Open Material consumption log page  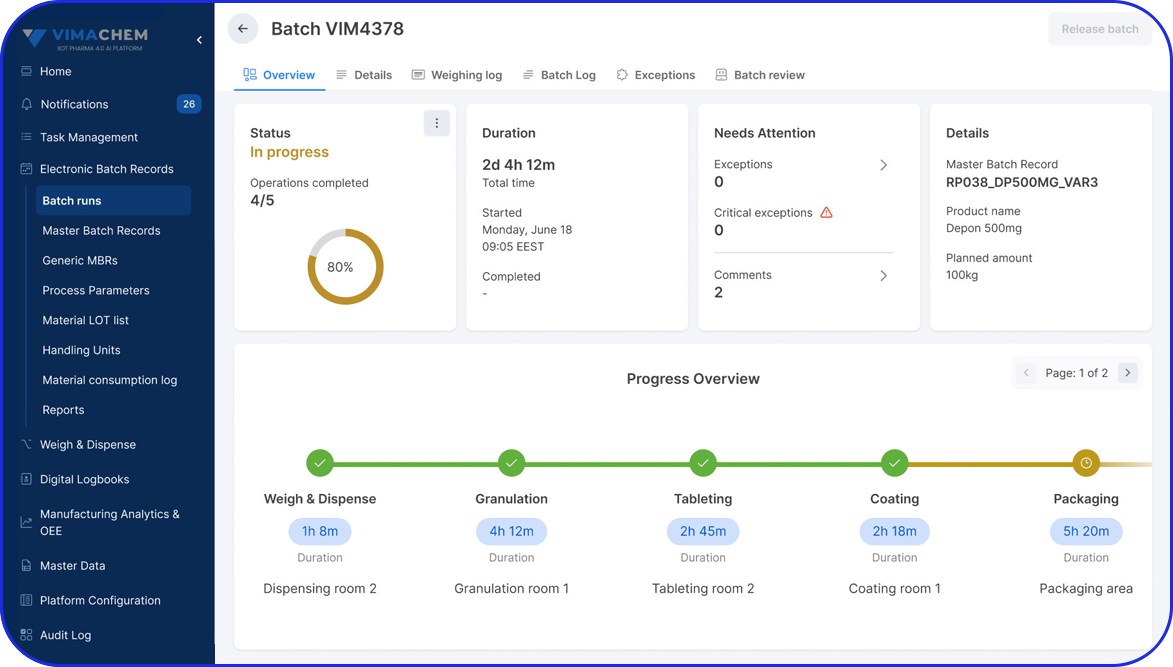109,380
